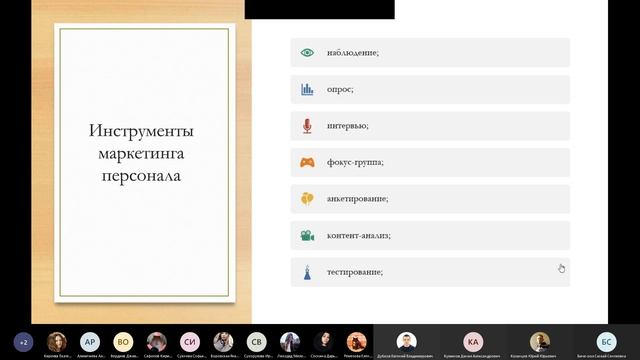Click the анкетирование list item text

tap(358, 199)
